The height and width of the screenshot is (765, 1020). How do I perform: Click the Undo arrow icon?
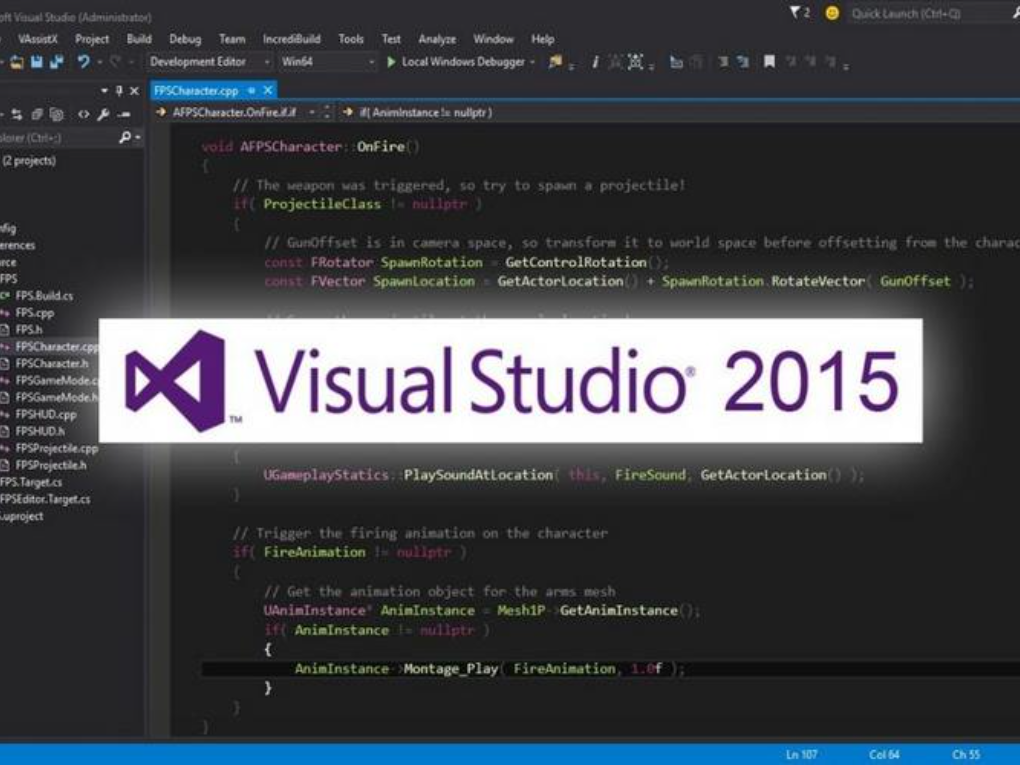point(84,62)
